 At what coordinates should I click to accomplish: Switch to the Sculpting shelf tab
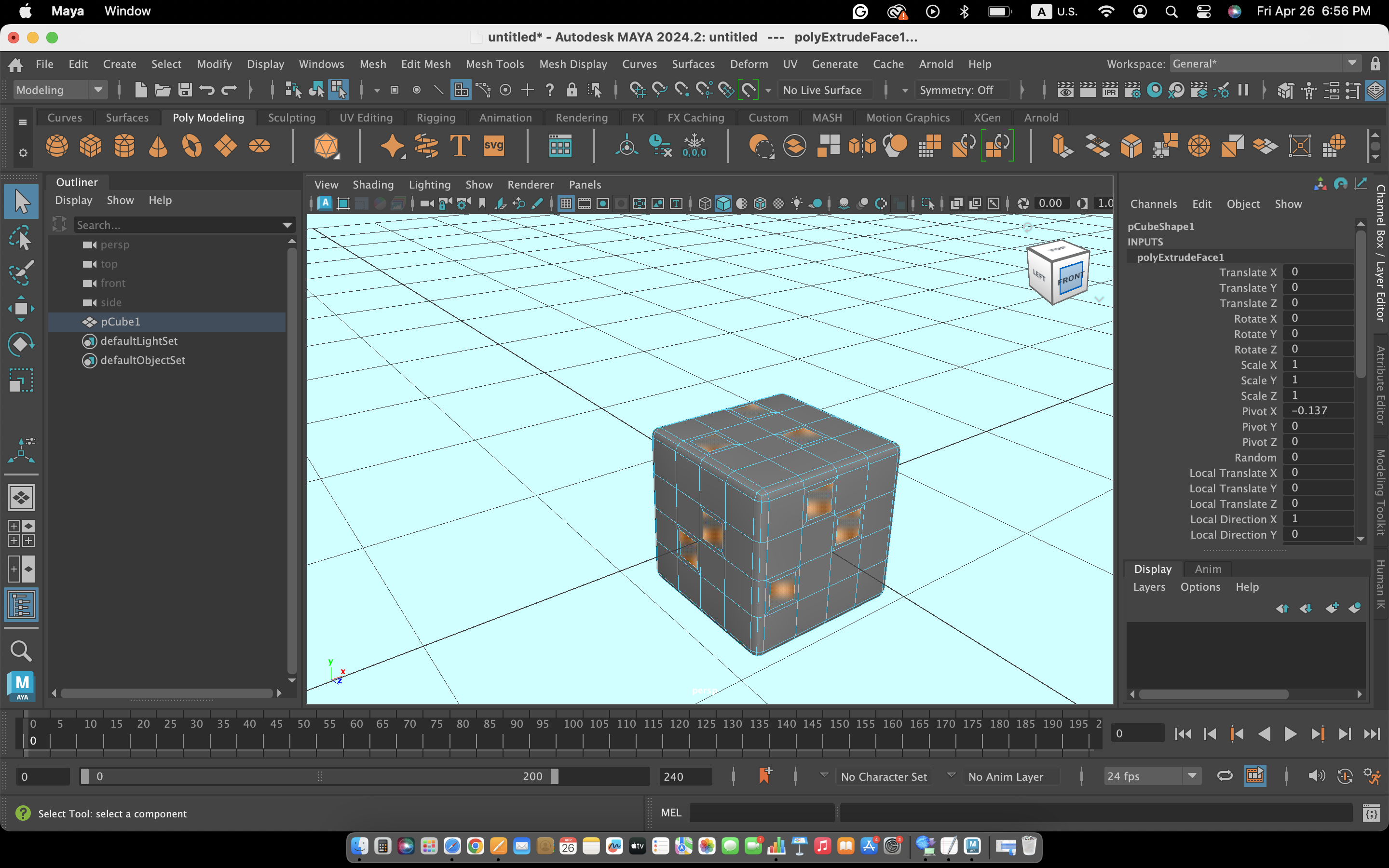pyautogui.click(x=291, y=118)
